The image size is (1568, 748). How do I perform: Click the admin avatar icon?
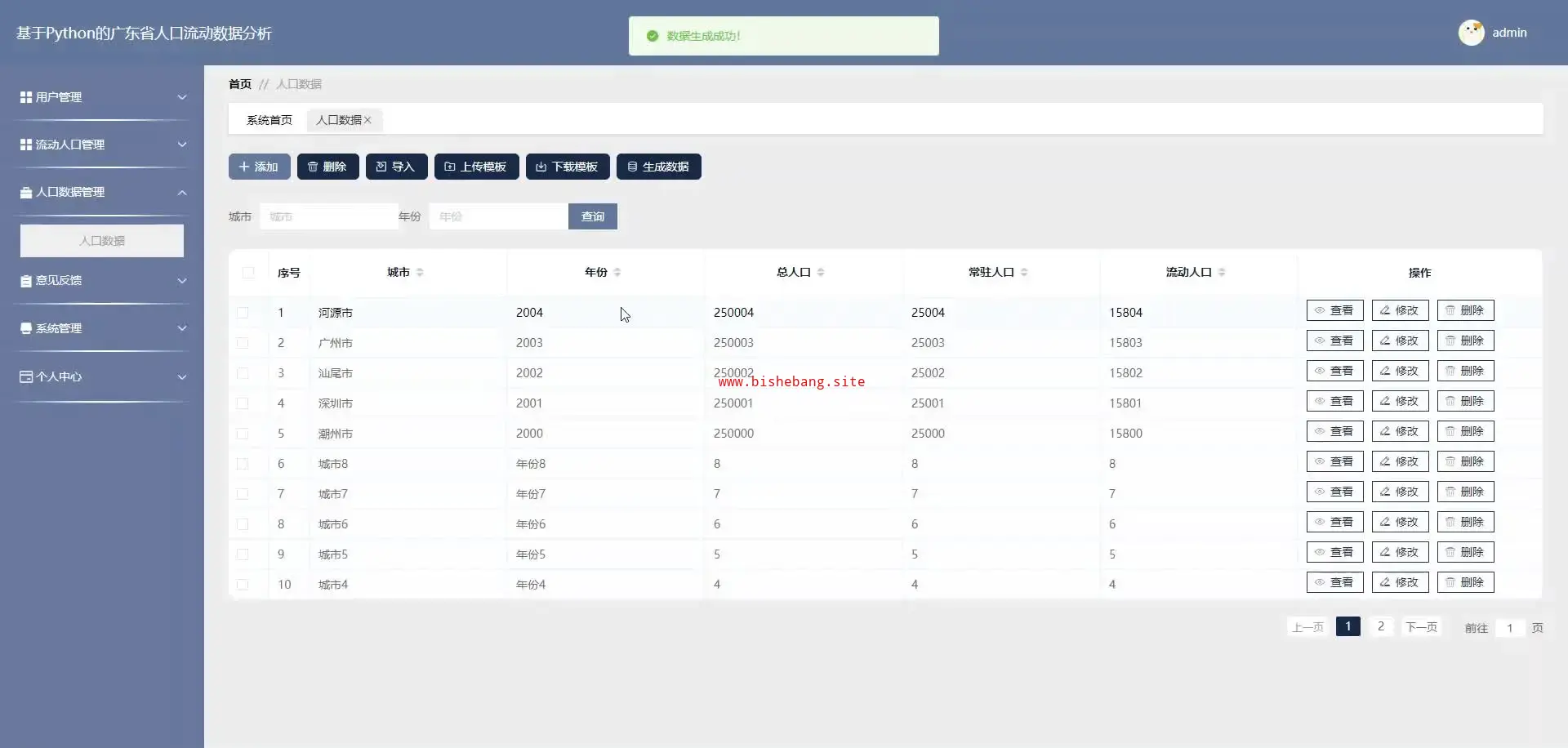coord(1471,33)
